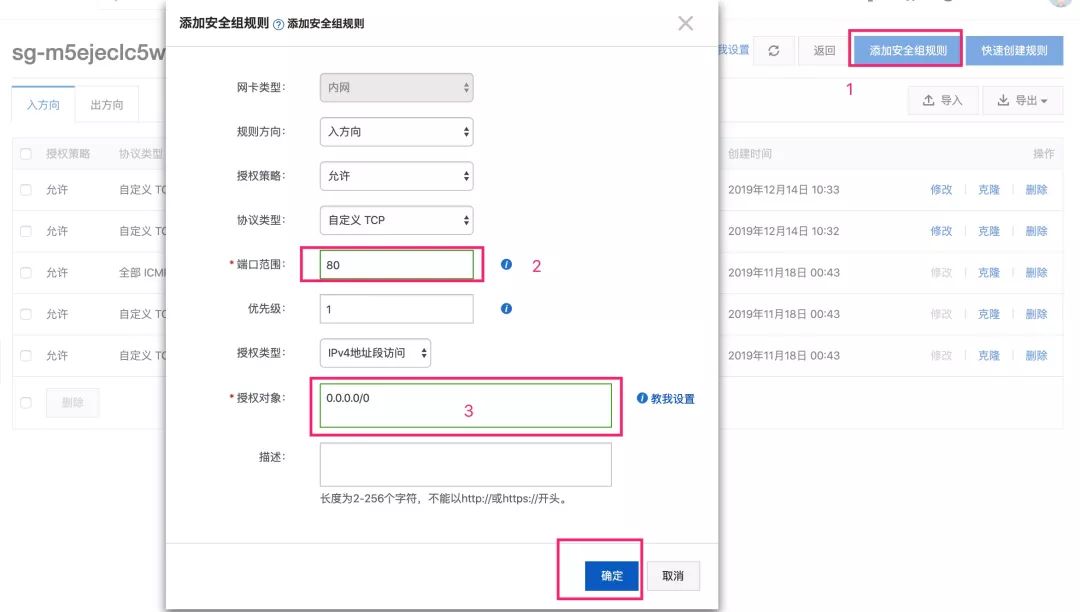Click 删除 for the ICMP rule row
The image size is (1080, 612).
(x=1036, y=273)
